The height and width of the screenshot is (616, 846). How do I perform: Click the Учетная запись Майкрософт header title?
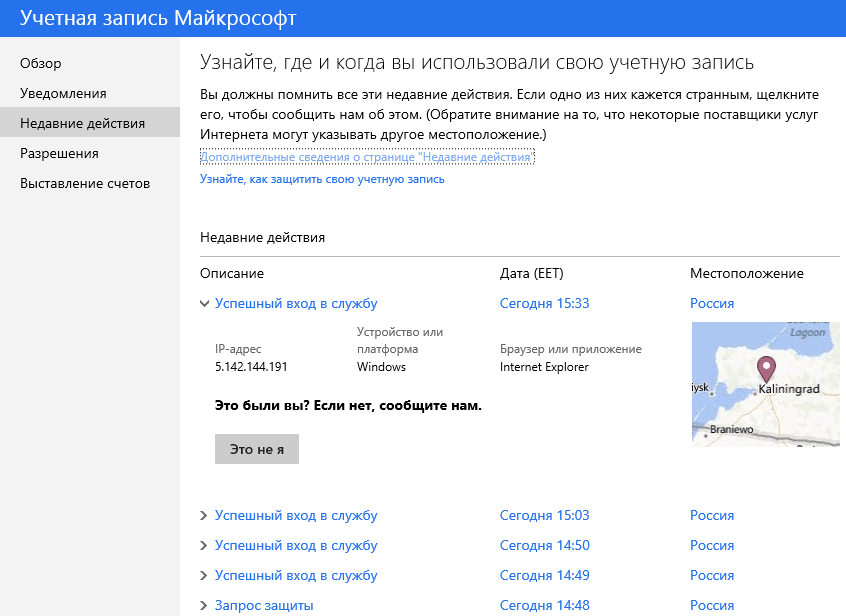158,18
